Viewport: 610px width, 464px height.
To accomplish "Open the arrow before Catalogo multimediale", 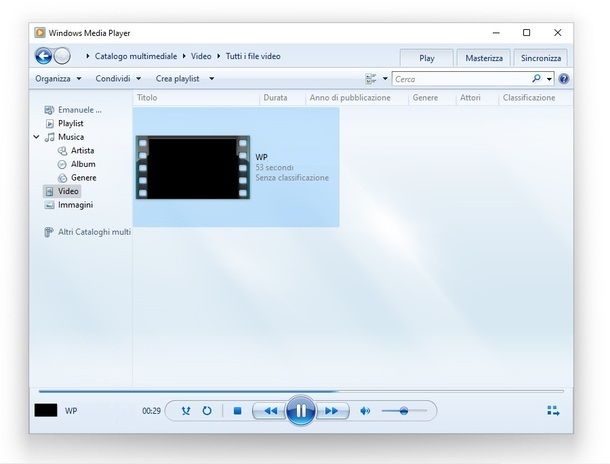I will coord(88,56).
